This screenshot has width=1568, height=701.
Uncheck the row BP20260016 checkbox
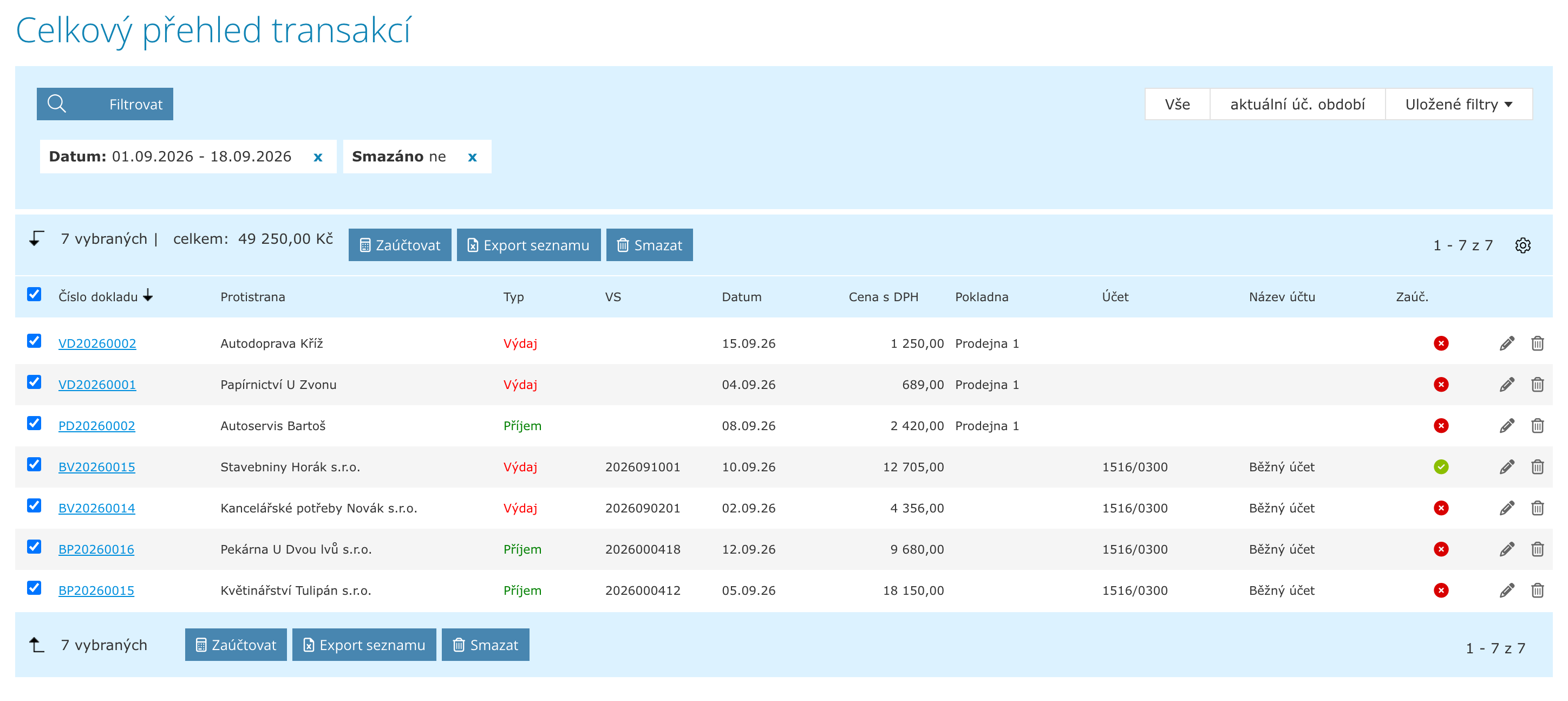34,547
